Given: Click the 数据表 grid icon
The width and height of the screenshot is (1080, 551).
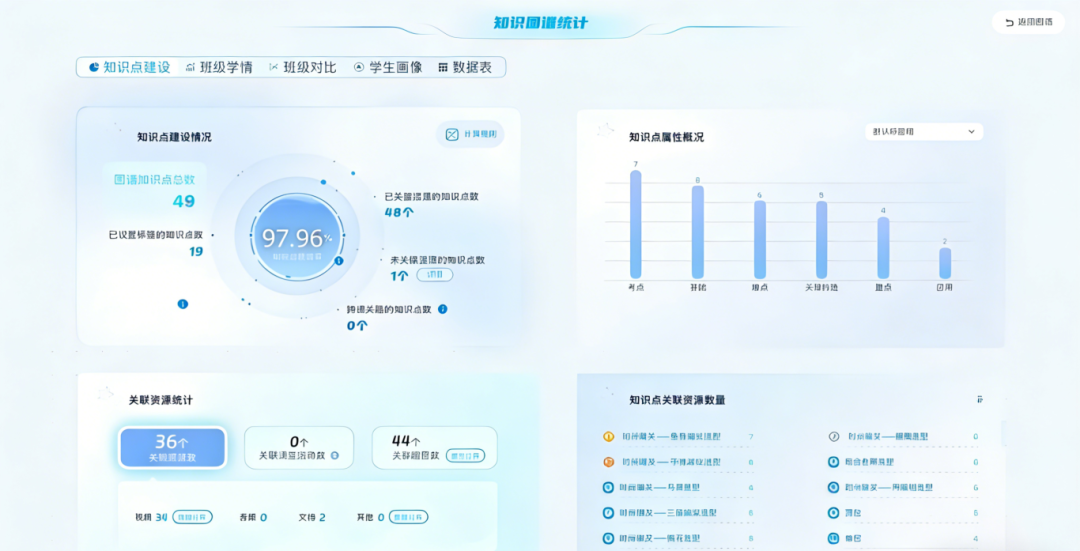Looking at the screenshot, I should click(443, 67).
